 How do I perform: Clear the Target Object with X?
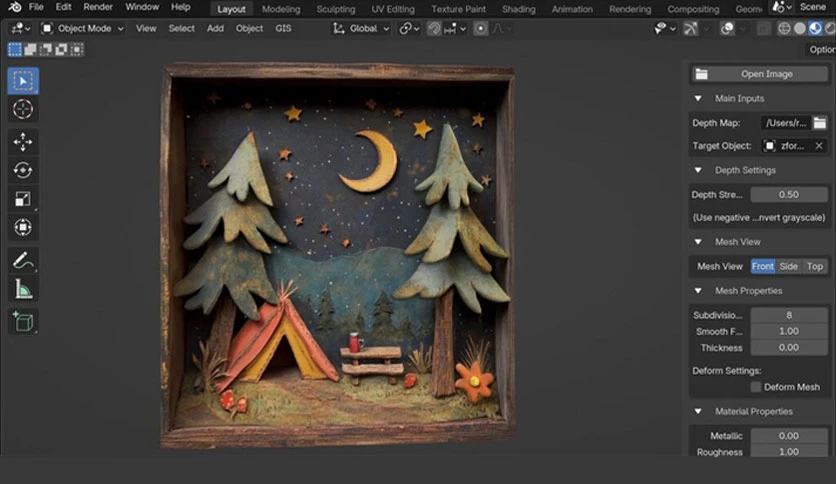pyautogui.click(x=819, y=146)
